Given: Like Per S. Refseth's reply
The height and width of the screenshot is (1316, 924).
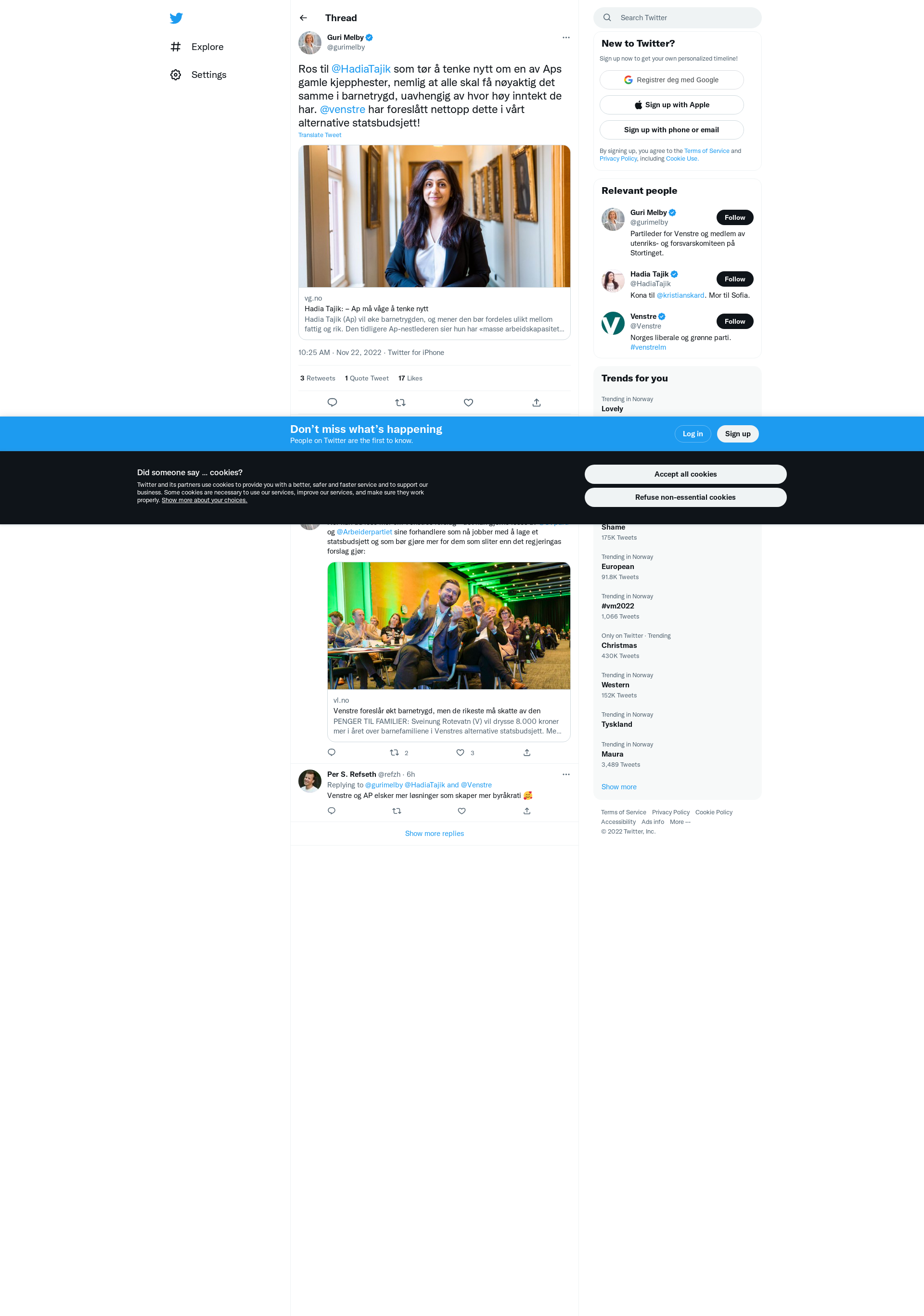Looking at the screenshot, I should pyautogui.click(x=462, y=811).
